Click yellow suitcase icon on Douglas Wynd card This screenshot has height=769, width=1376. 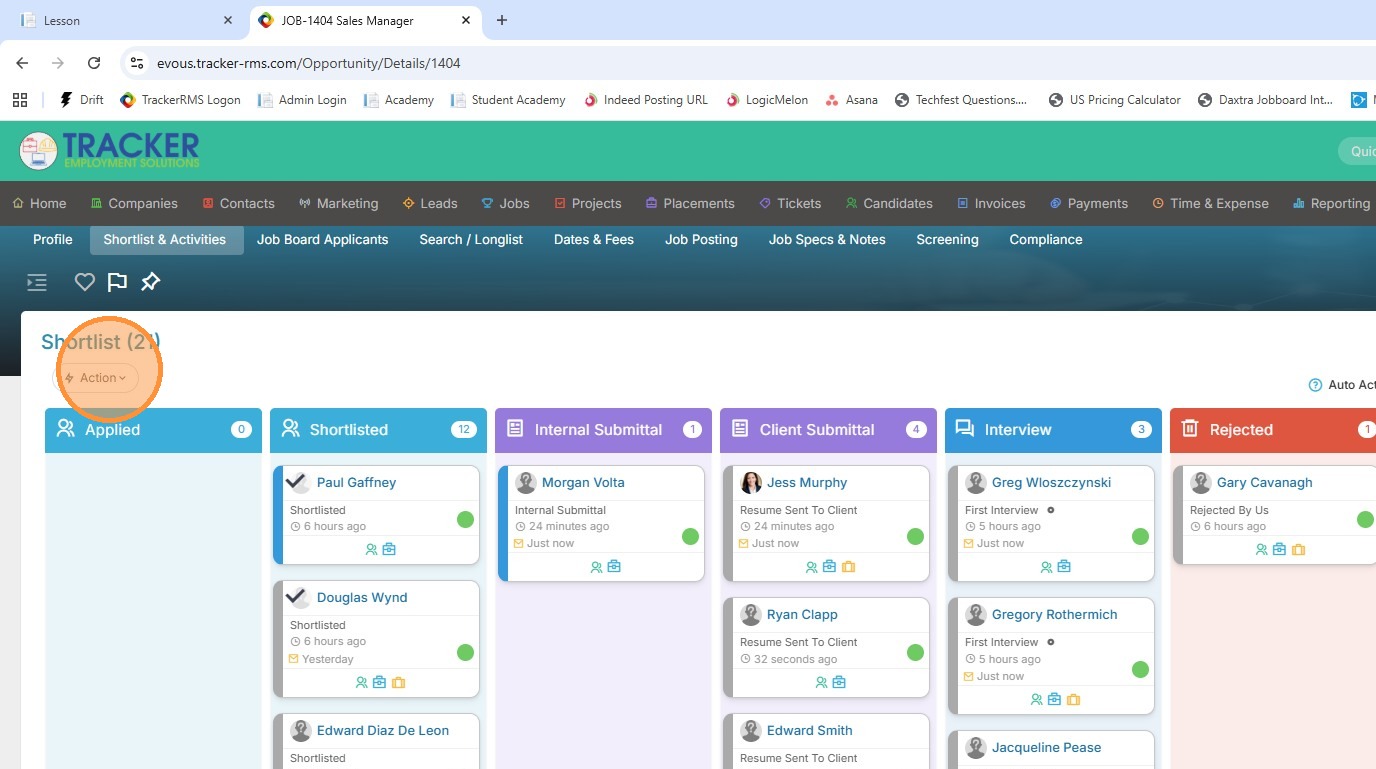(x=399, y=683)
